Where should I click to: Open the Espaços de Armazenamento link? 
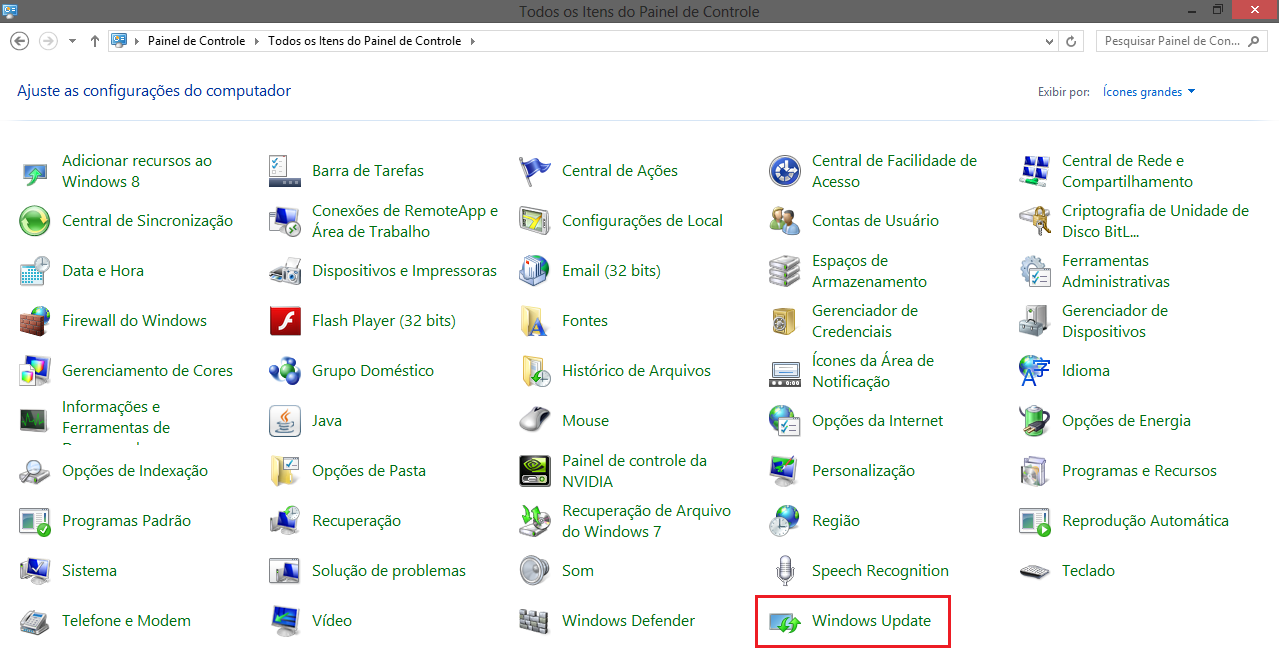[x=869, y=271]
